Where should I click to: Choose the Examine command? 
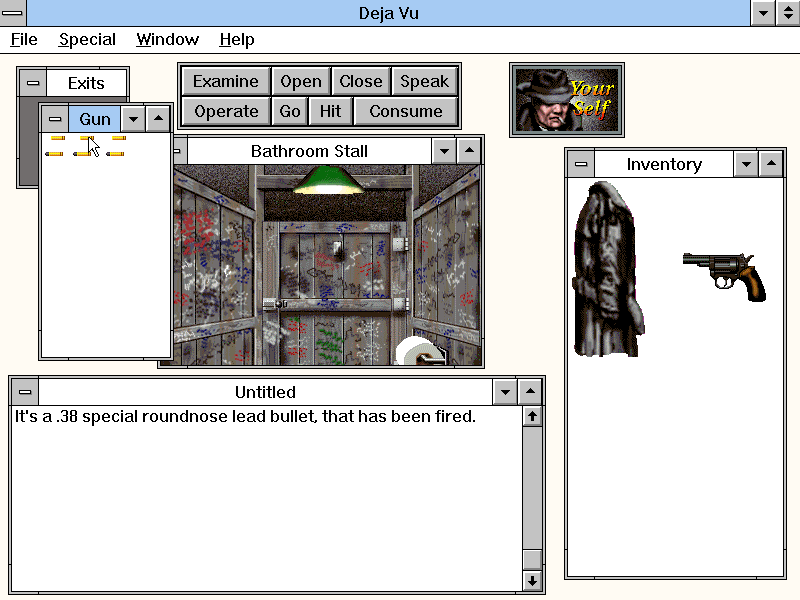[x=226, y=82]
